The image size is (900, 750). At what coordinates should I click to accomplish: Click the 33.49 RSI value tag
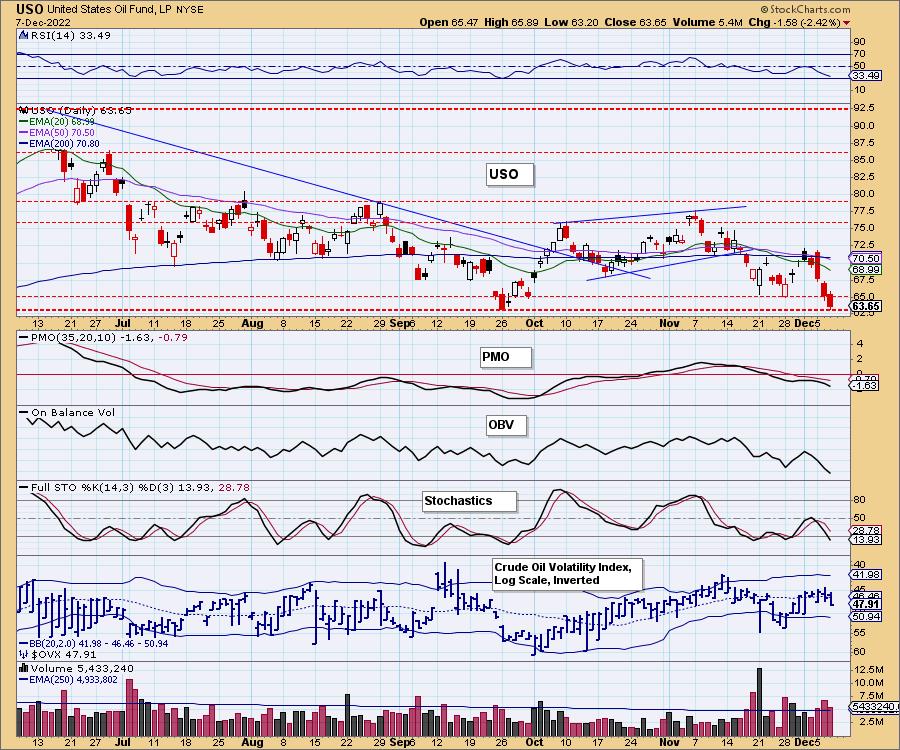pos(866,76)
